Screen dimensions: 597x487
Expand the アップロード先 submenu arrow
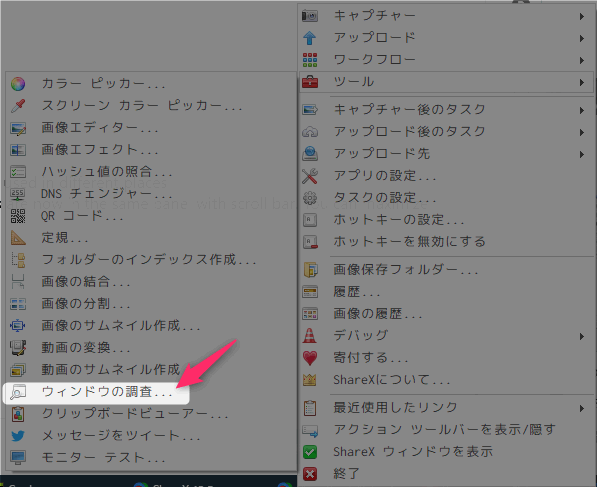(581, 155)
